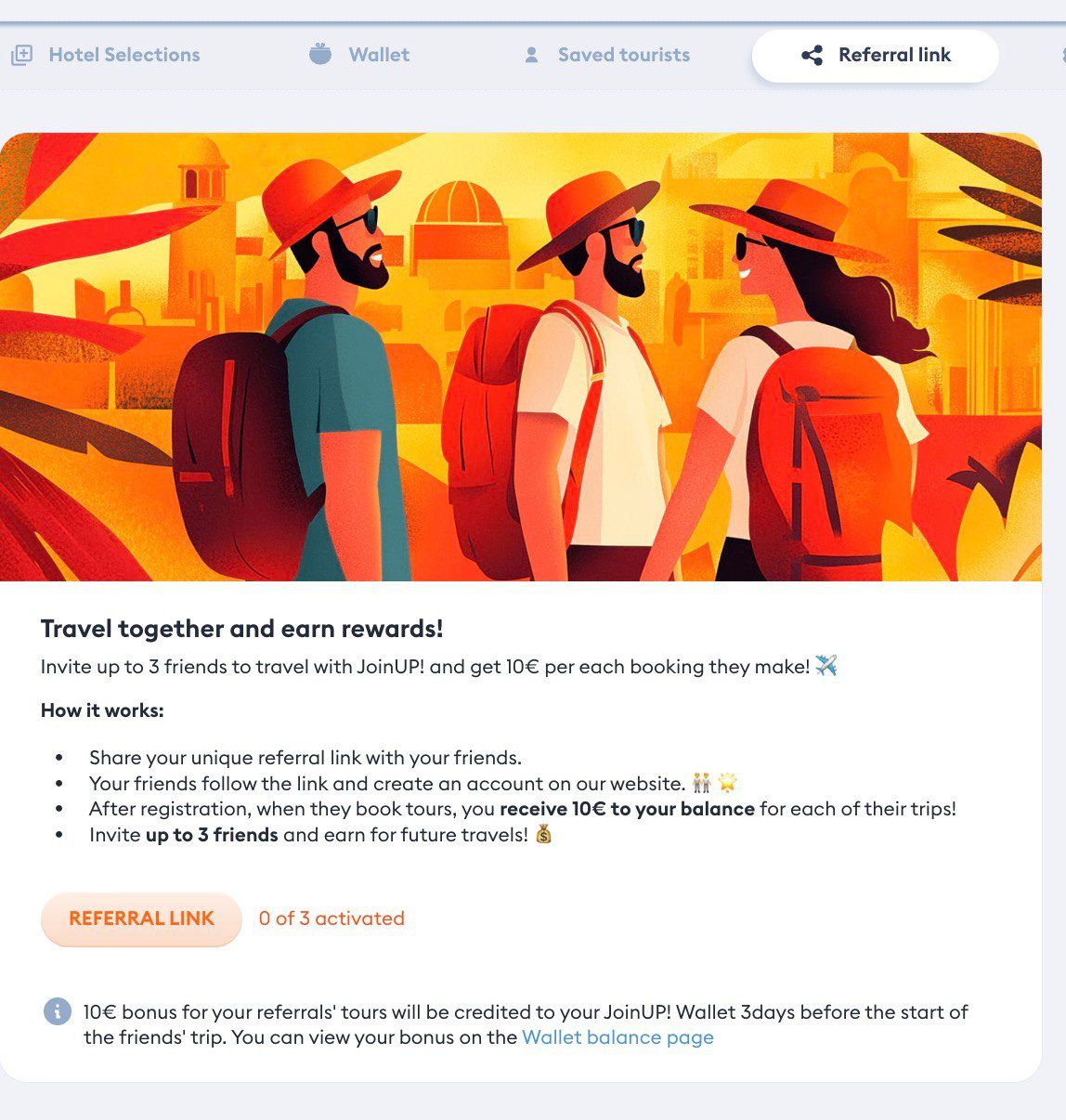This screenshot has width=1066, height=1120.
Task: Click the airplane emoji after booking text
Action: click(826, 666)
